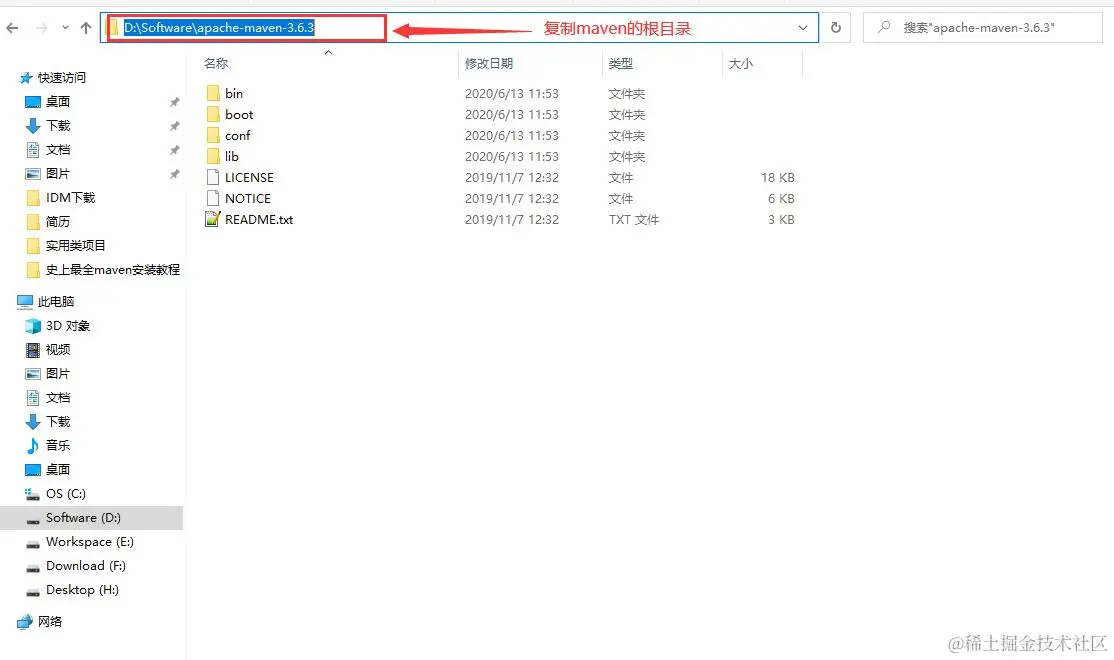Go back with the left arrow button
The width and height of the screenshot is (1114, 660).
click(x=12, y=28)
